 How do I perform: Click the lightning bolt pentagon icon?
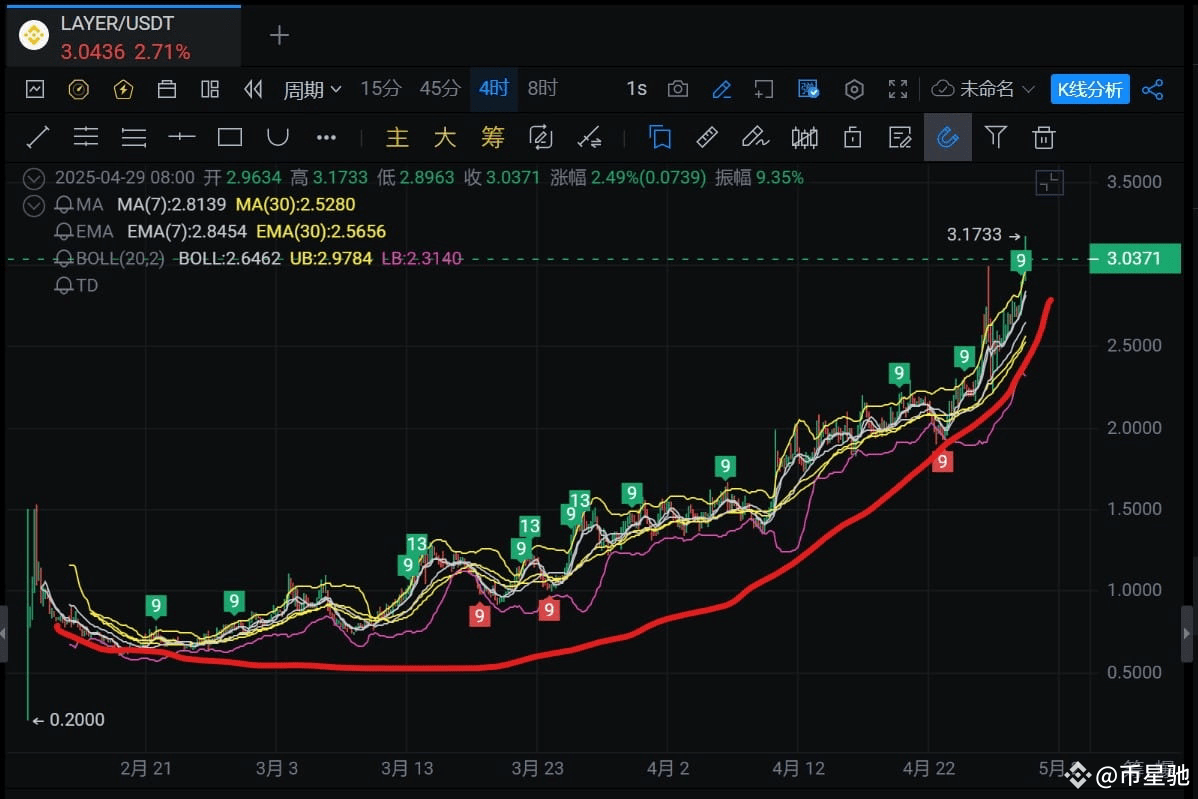[123, 89]
